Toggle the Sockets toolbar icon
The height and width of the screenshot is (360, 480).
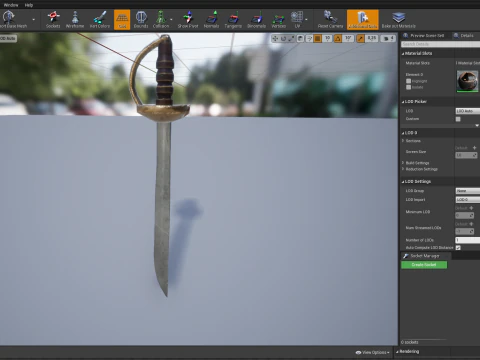[x=53, y=19]
